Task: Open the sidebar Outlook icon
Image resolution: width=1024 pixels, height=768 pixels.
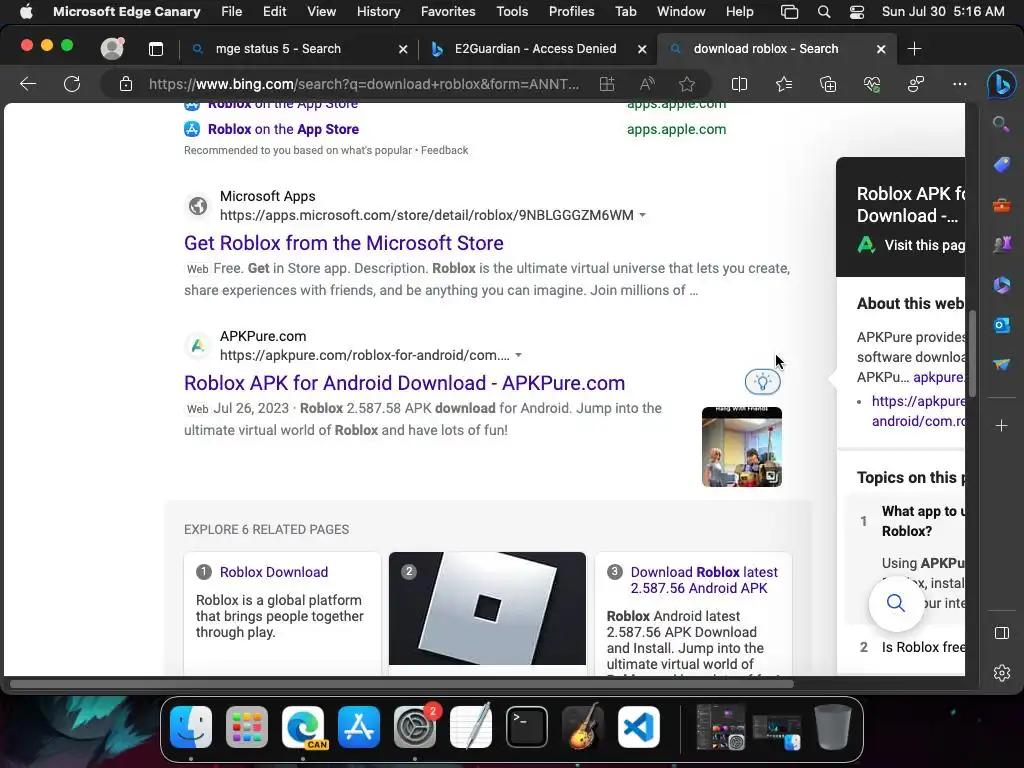Action: coord(1002,325)
